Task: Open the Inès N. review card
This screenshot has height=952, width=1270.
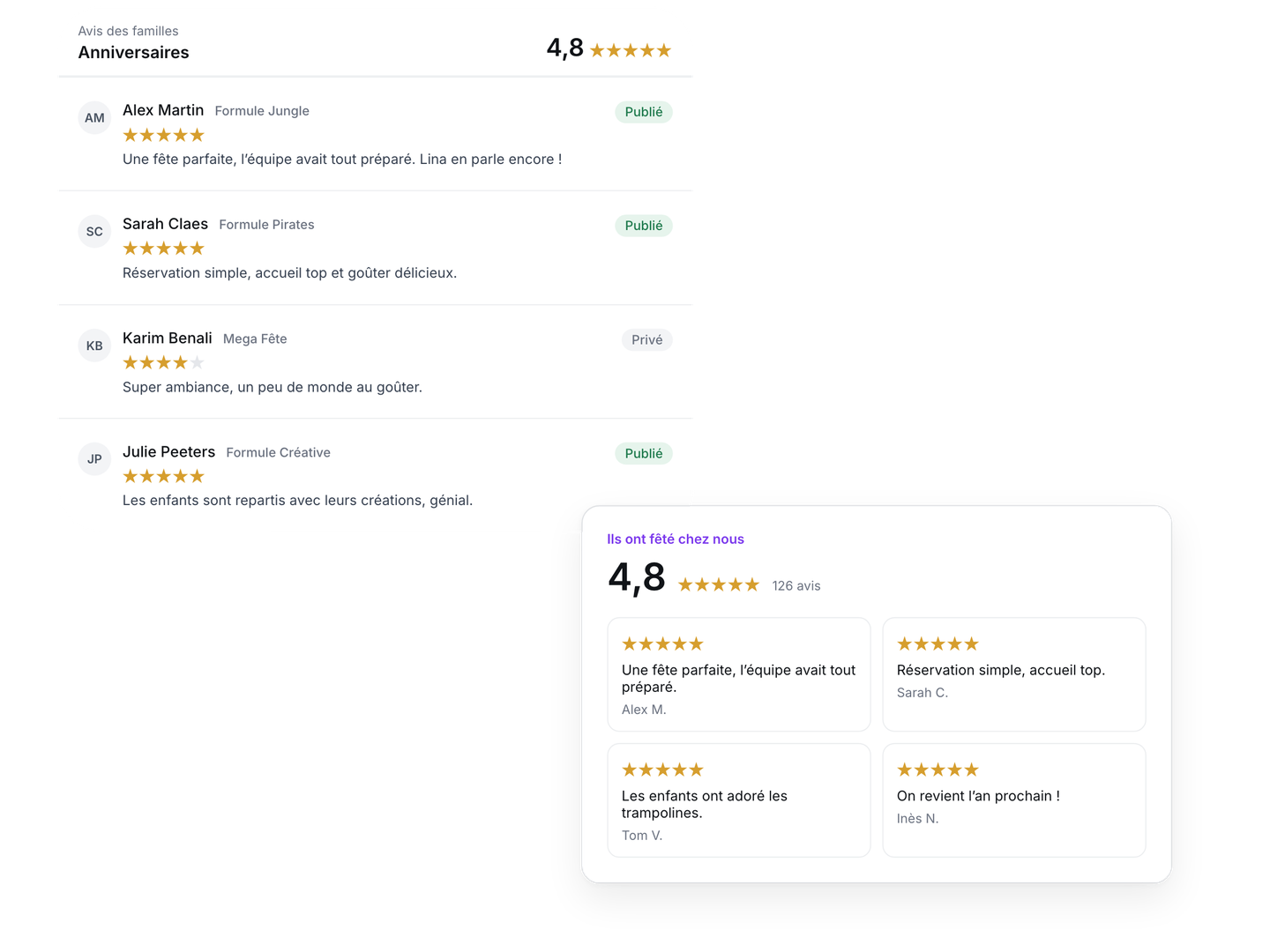Action: [x=1014, y=800]
